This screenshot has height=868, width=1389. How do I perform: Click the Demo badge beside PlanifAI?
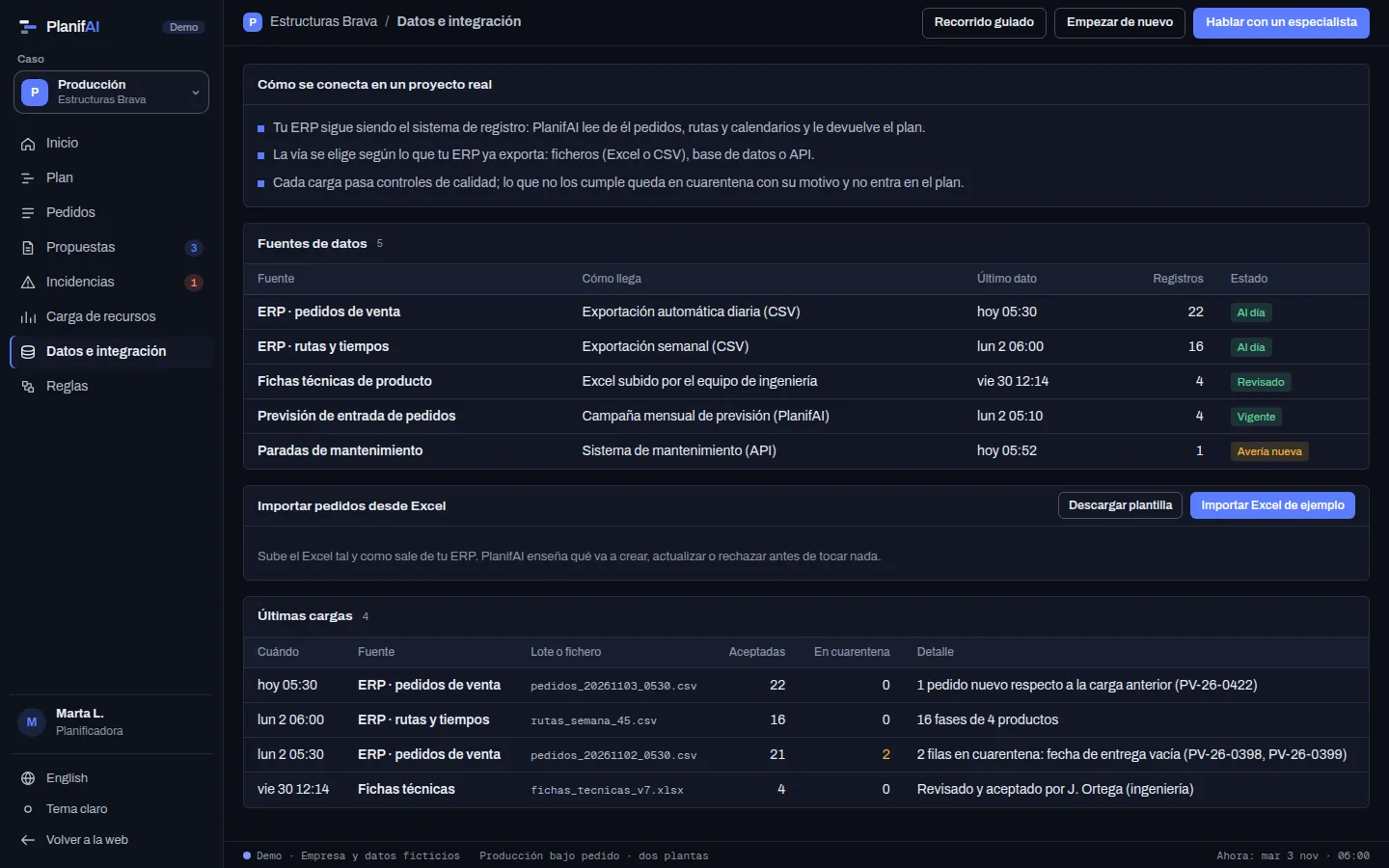click(x=183, y=27)
